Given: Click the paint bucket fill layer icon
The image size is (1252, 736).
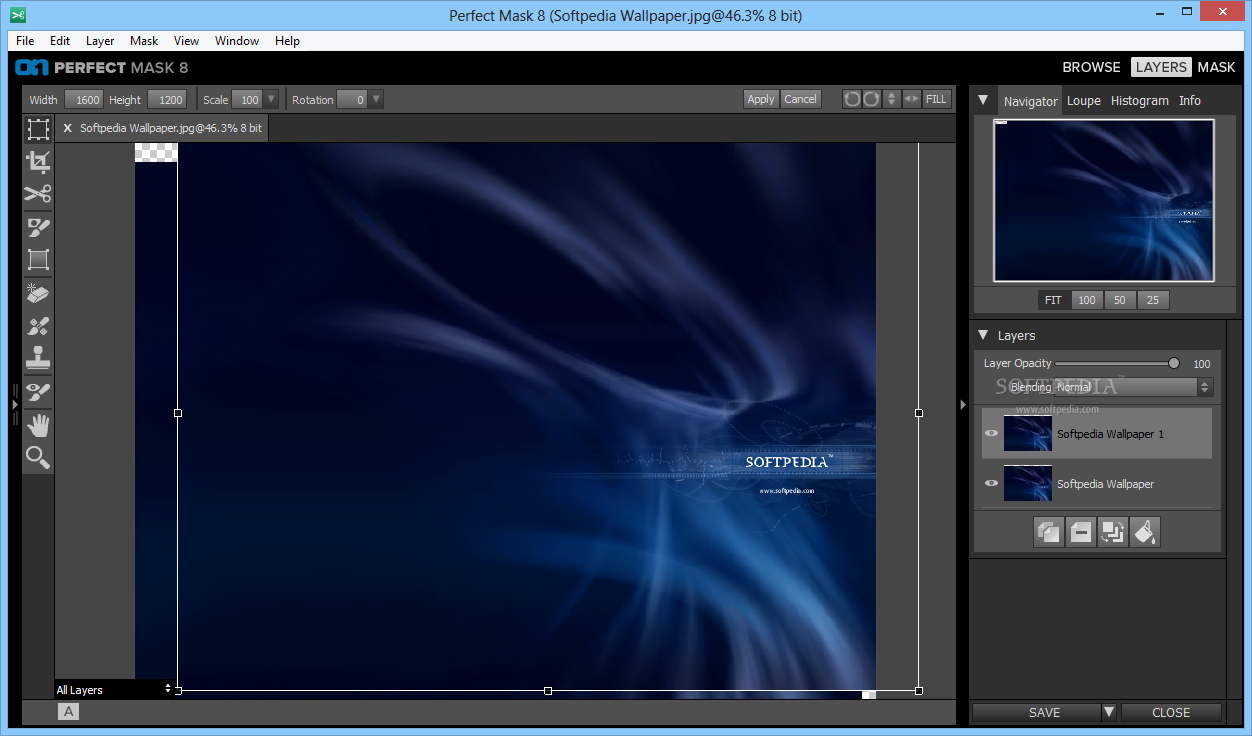Looking at the screenshot, I should 1145,532.
